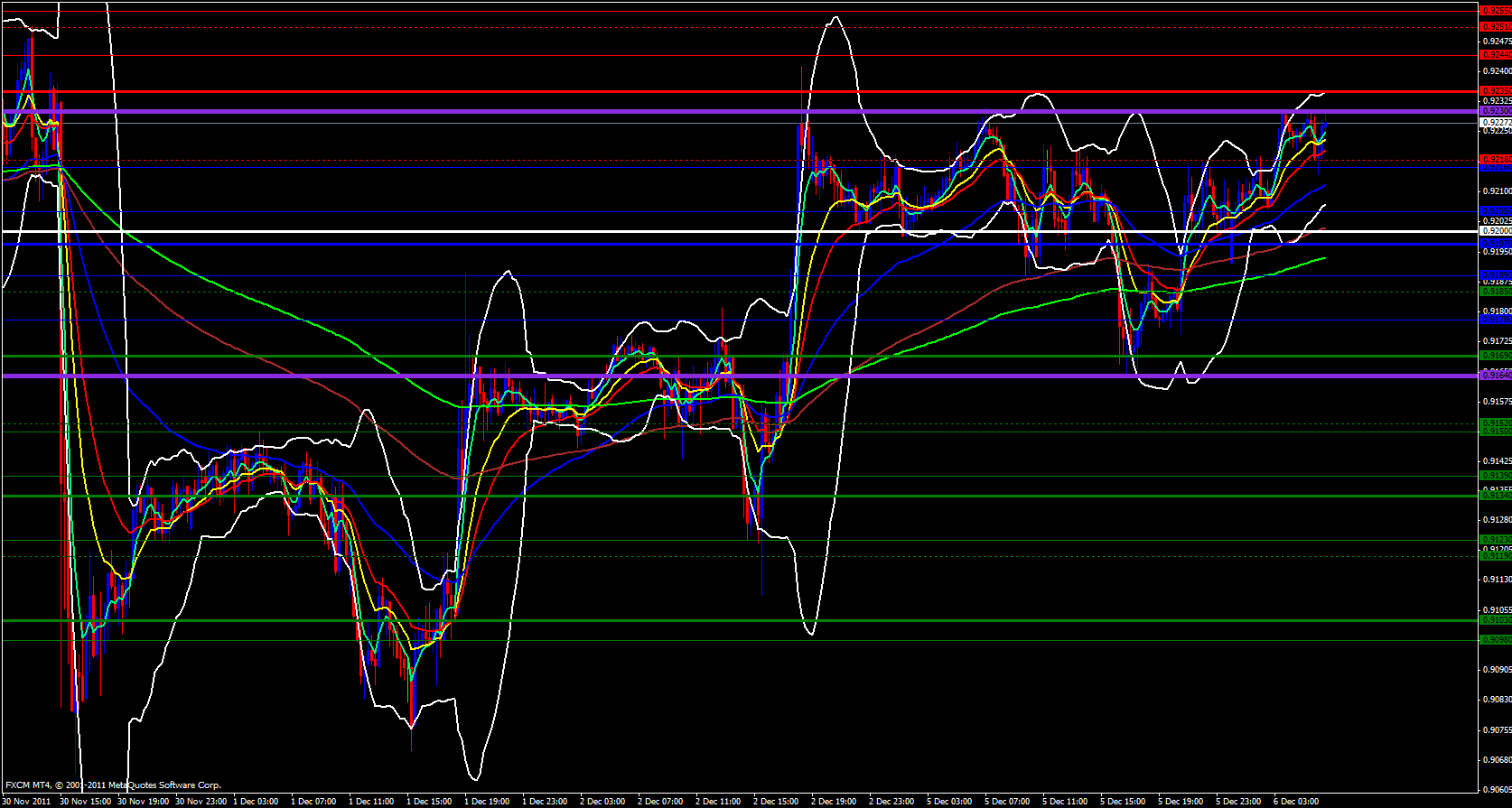Click the blue 0.92050 price label
The image size is (1512, 808).
coord(1496,211)
